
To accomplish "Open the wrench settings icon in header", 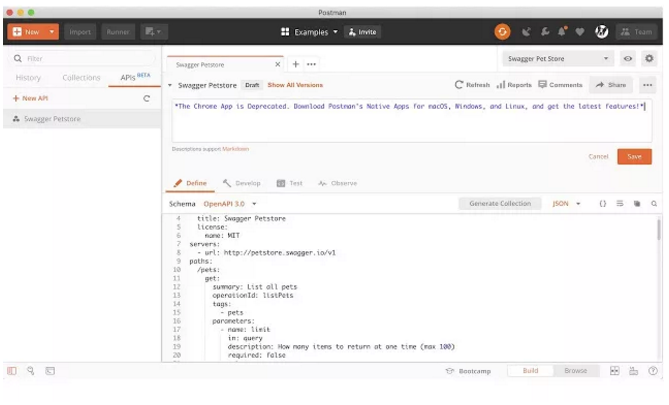I will coord(545,32).
